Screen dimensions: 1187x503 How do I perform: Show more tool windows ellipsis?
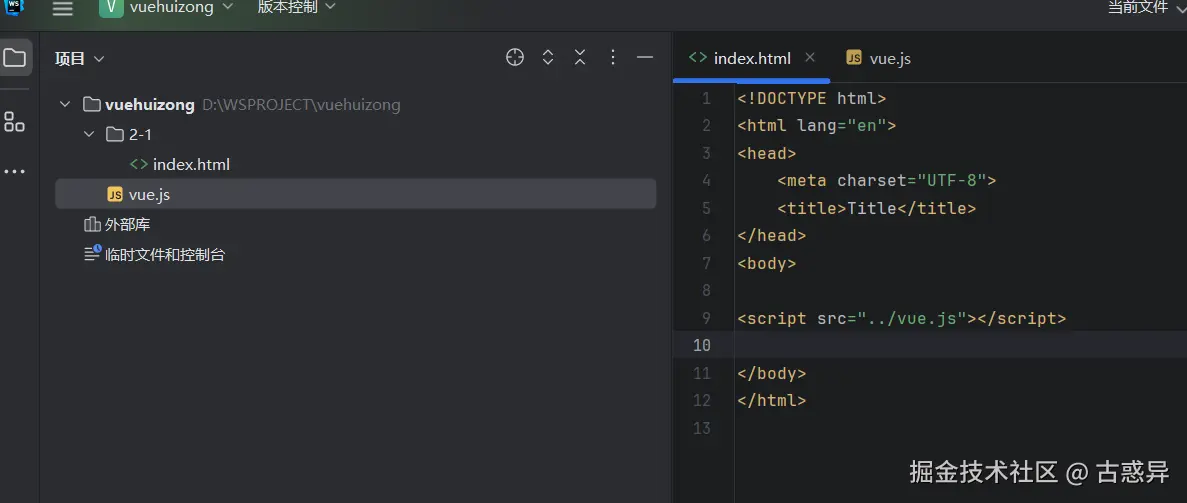click(15, 172)
